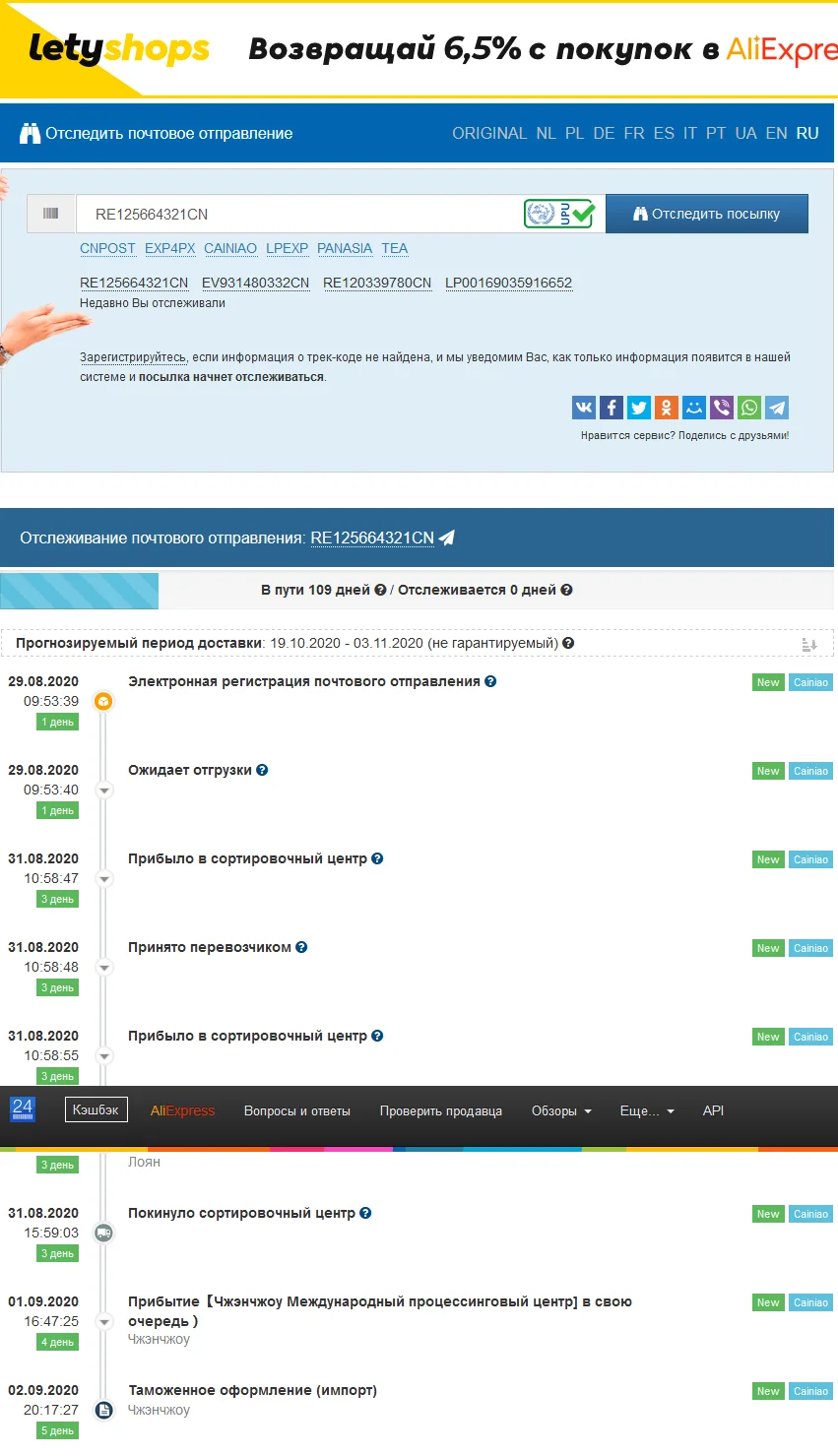Image resolution: width=838 pixels, height=1456 pixels.
Task: Share via Twitter icon
Action: [x=639, y=408]
